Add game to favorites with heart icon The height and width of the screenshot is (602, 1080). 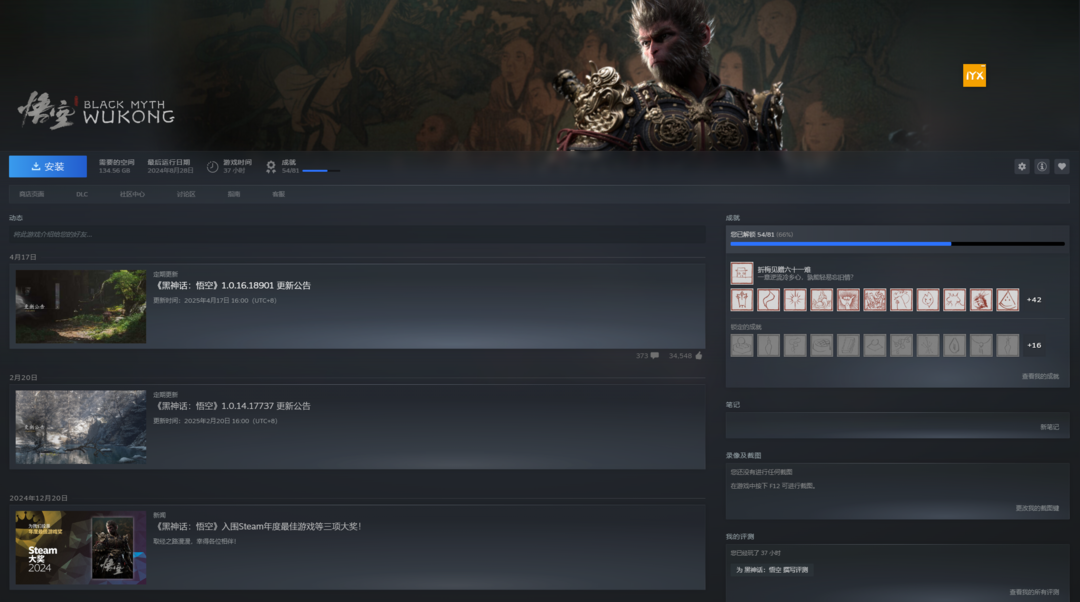pyautogui.click(x=1061, y=167)
